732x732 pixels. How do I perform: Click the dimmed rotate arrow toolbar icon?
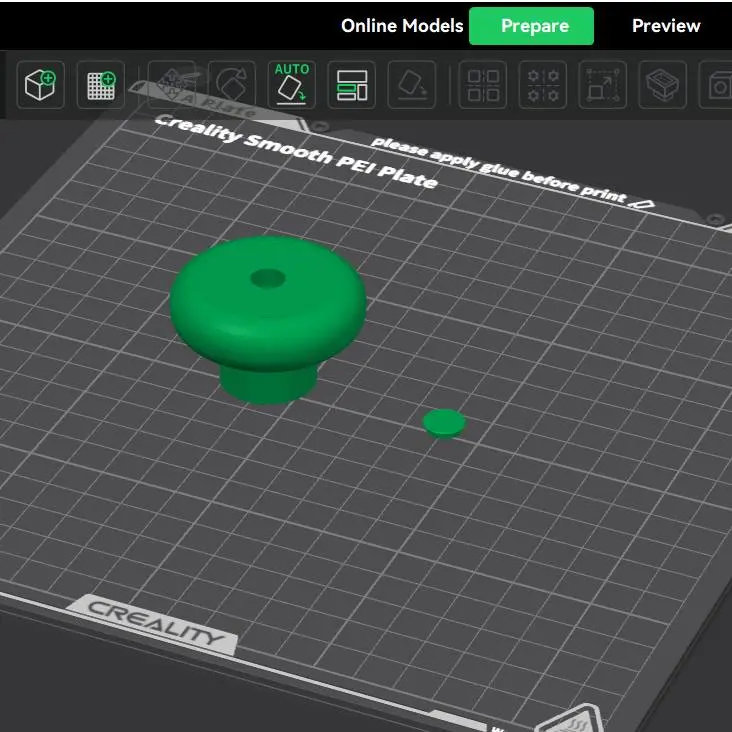coord(232,85)
